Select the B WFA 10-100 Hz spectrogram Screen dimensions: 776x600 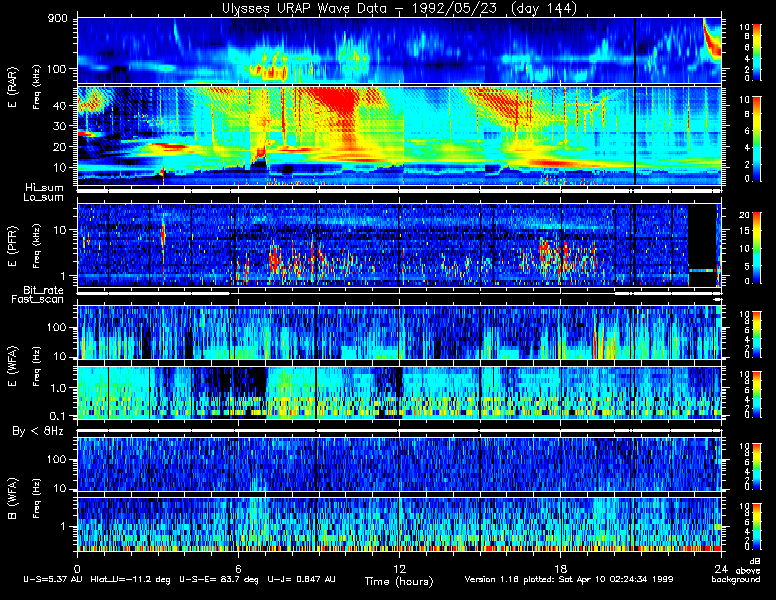pos(399,464)
